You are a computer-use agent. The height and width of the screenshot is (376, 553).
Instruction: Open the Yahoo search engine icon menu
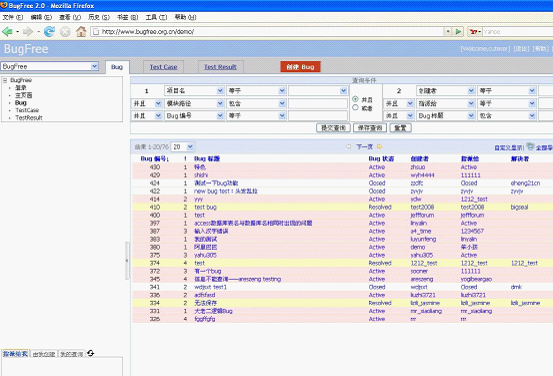click(x=475, y=32)
